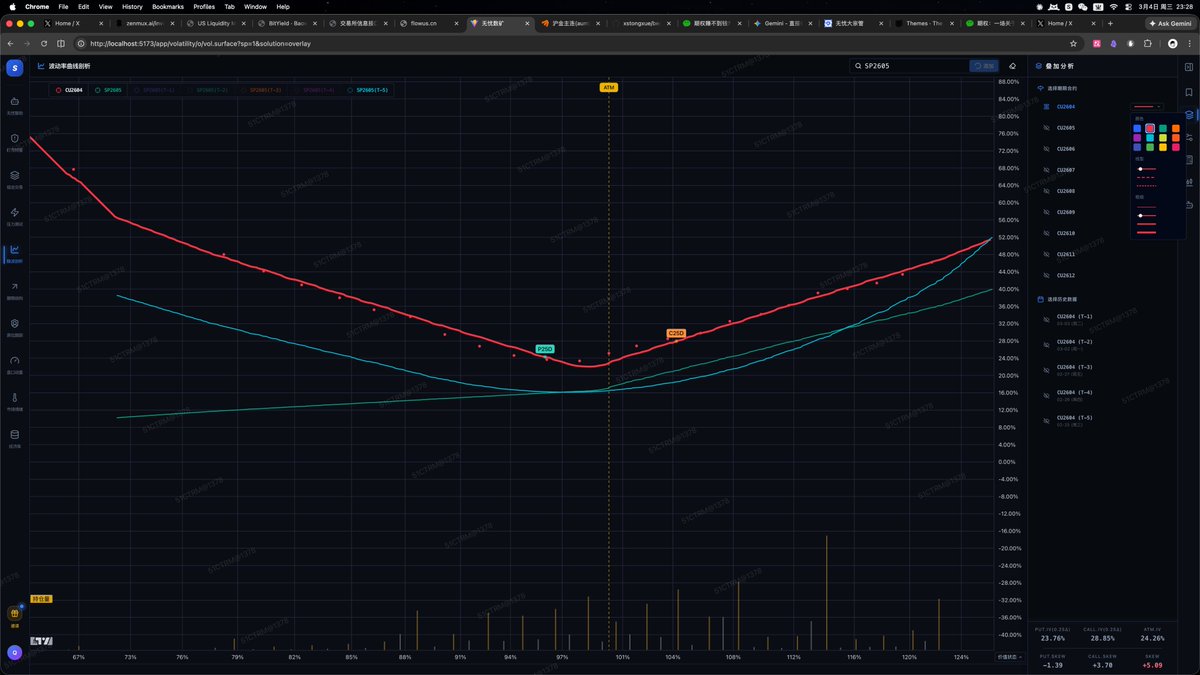1200x675 pixels.
Task: Pick the orange swatch in the first row
Action: pyautogui.click(x=1176, y=128)
